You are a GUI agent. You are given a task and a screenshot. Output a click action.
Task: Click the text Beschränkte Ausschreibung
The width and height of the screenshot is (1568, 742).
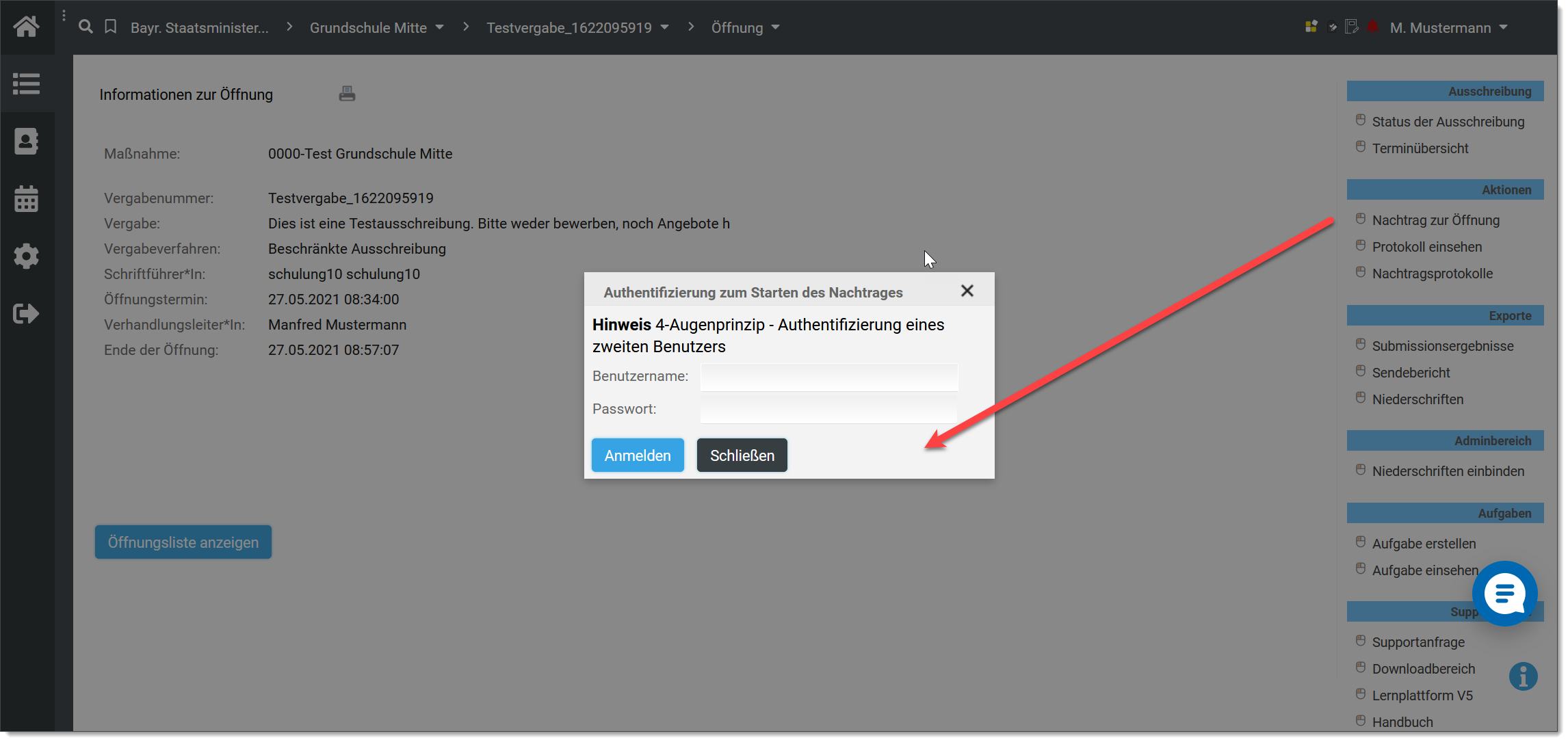pyautogui.click(x=357, y=249)
